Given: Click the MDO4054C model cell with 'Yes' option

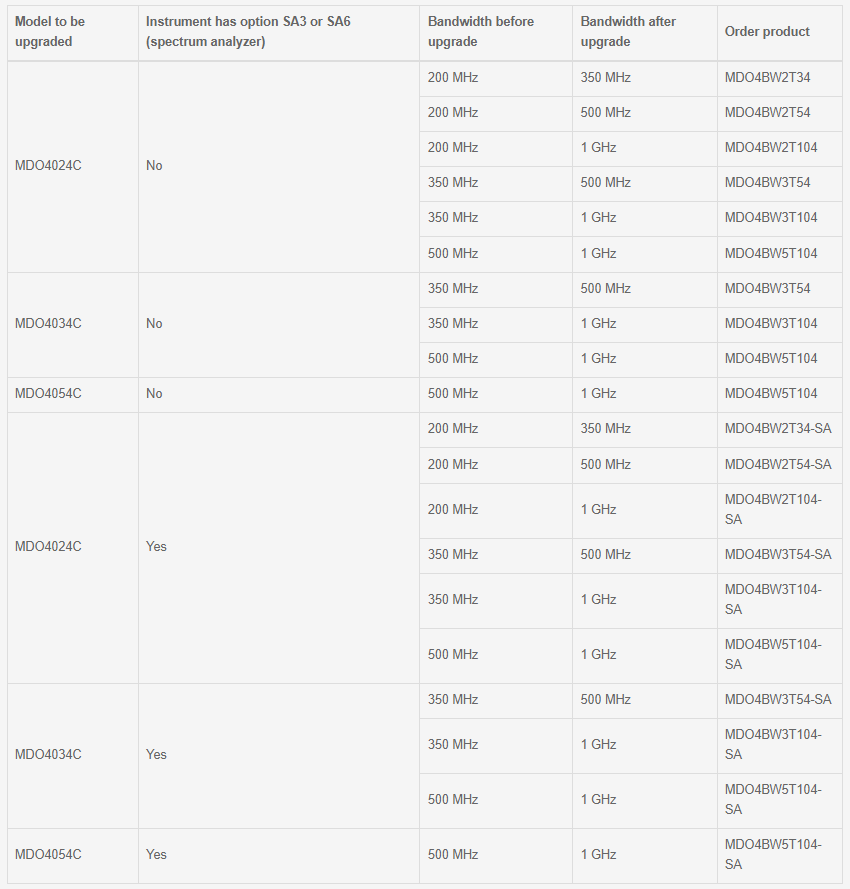Looking at the screenshot, I should click(73, 855).
